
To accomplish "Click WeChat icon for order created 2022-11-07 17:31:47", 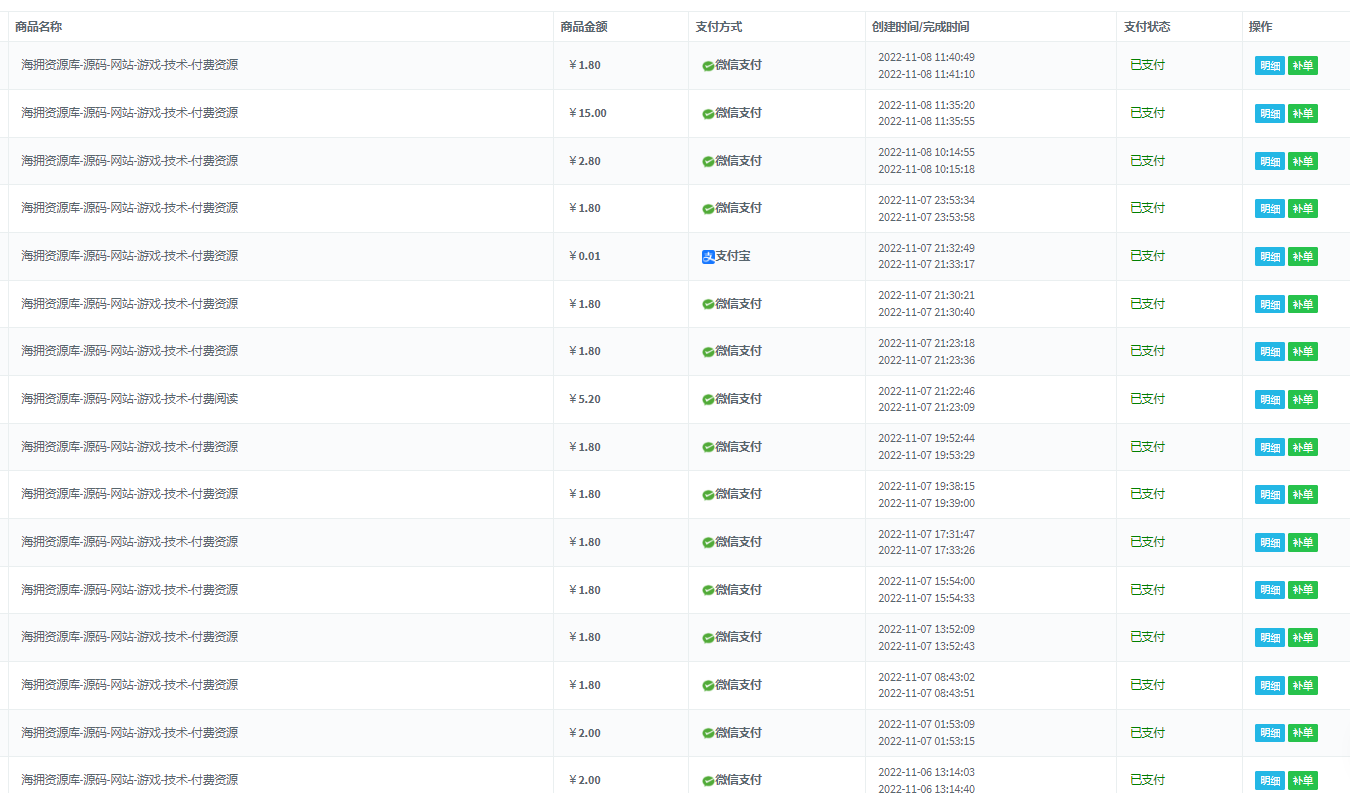I will 708,543.
